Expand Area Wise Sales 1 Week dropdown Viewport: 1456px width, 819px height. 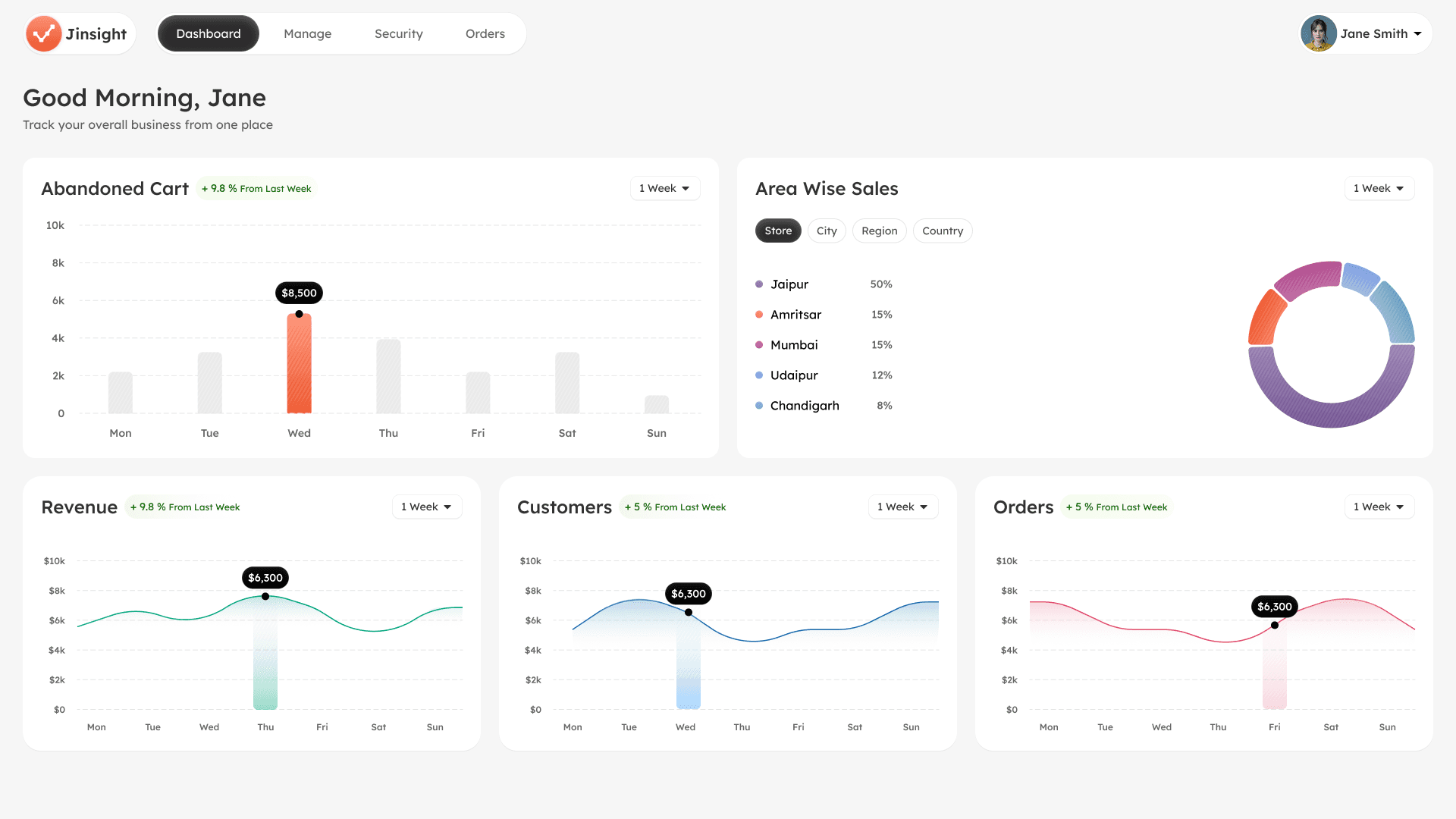click(1379, 188)
